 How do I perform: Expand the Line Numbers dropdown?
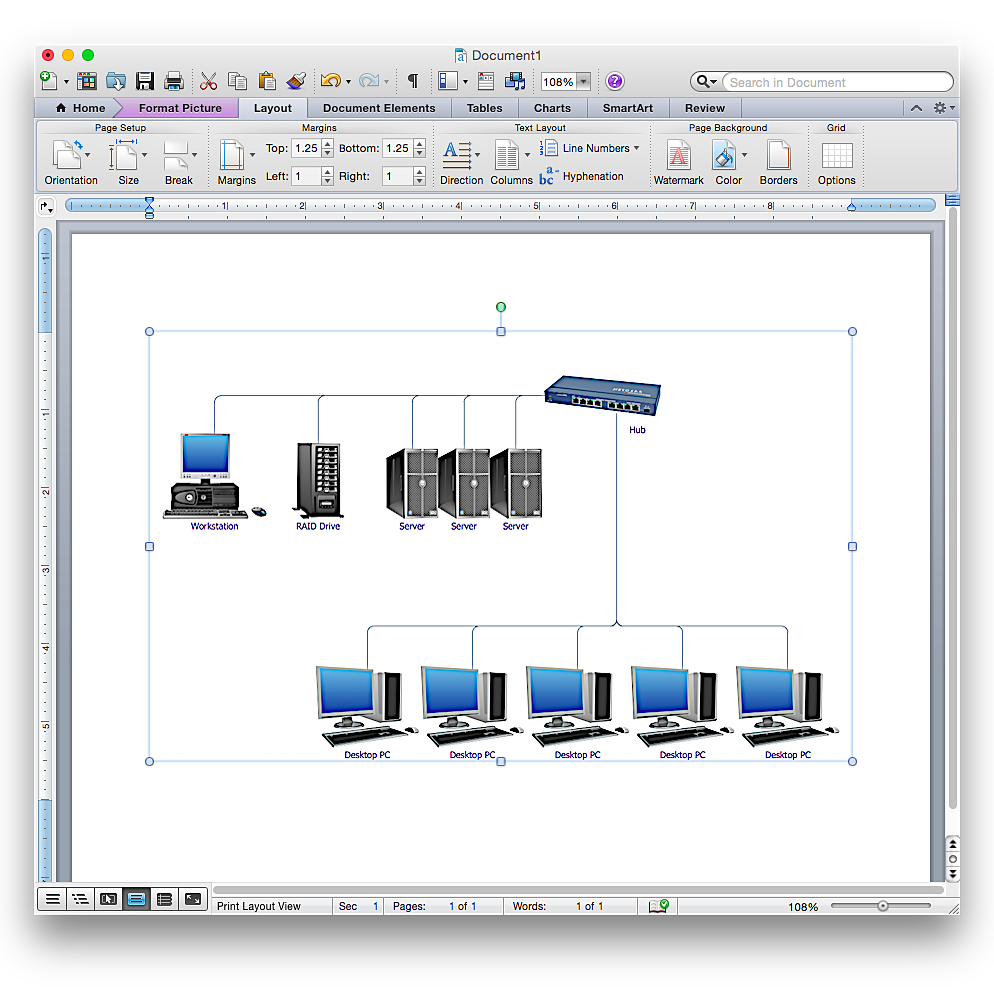tap(636, 148)
